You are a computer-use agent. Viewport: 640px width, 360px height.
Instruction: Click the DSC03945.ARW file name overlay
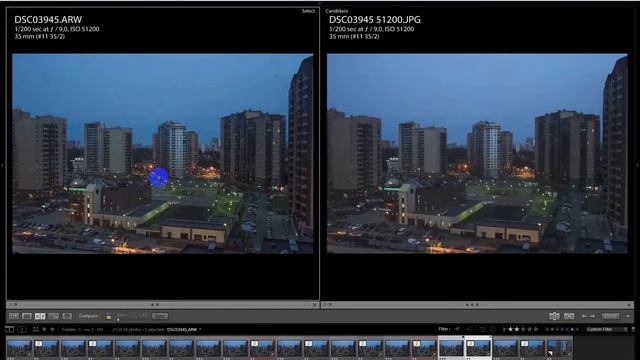48,20
